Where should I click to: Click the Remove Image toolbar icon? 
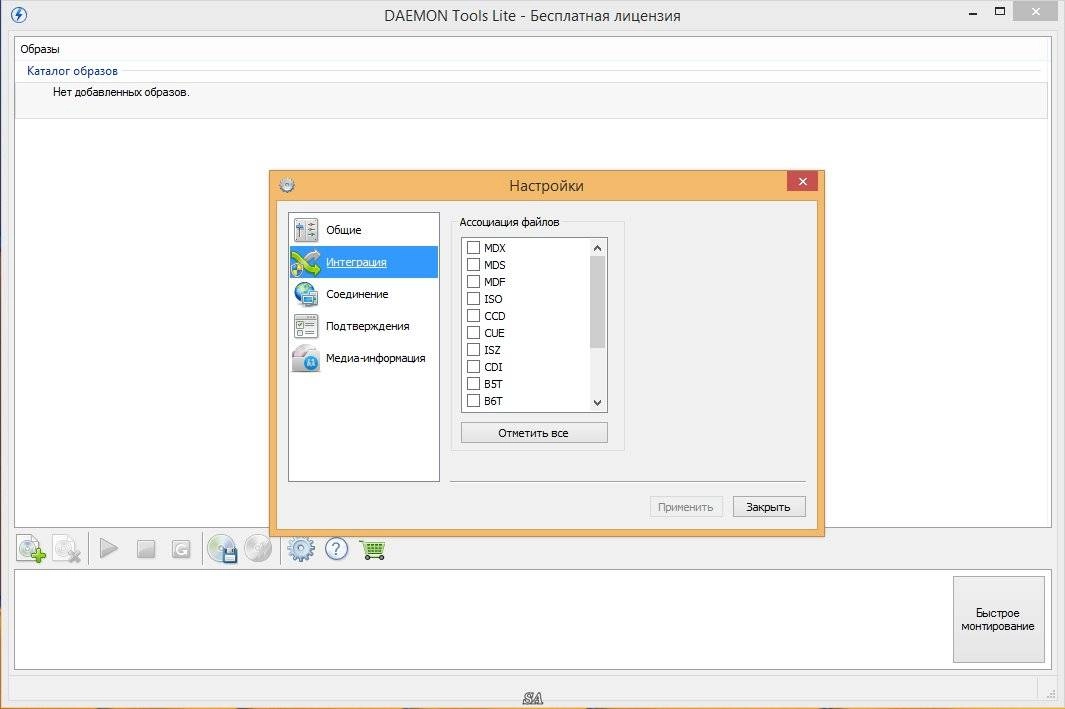click(x=67, y=549)
